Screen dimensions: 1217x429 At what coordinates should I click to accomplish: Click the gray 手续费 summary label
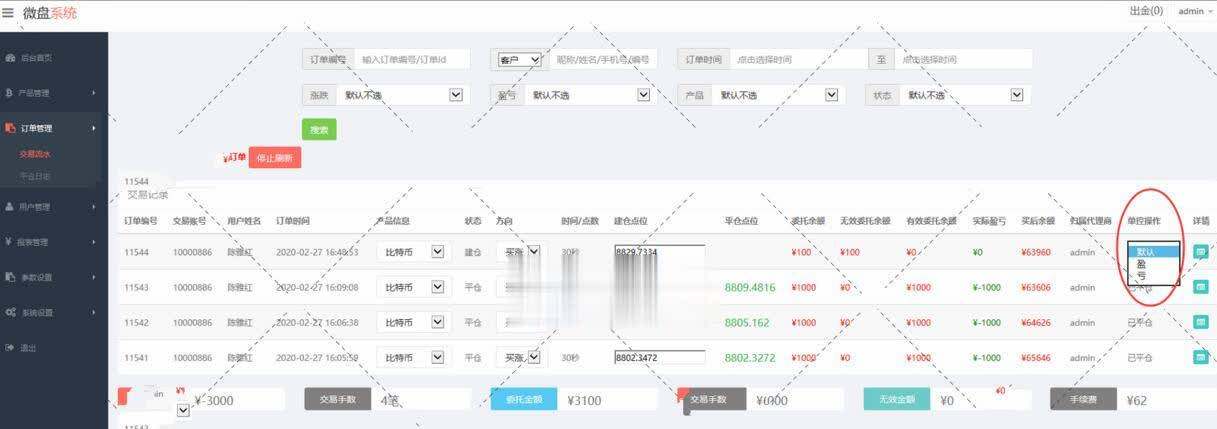(1083, 399)
